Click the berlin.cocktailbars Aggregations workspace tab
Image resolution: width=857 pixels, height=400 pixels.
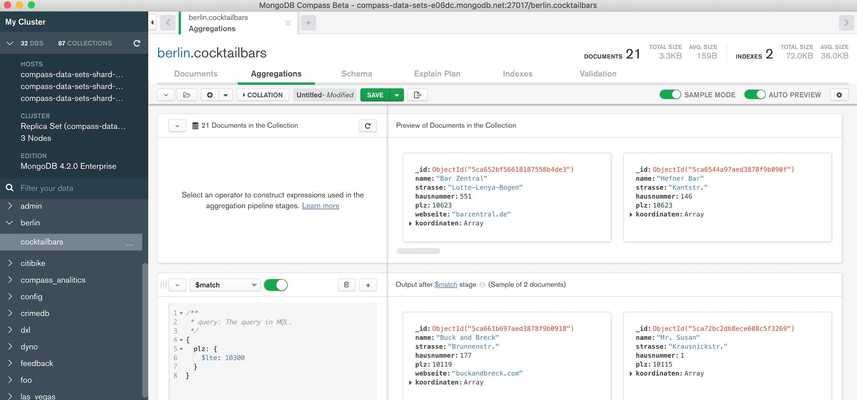point(238,23)
